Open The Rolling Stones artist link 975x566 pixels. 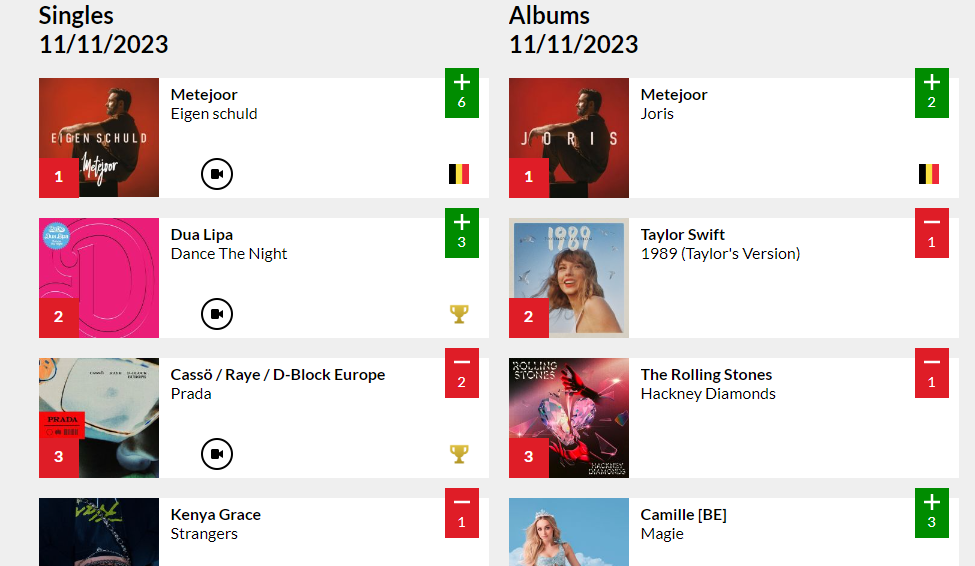pyautogui.click(x=706, y=374)
